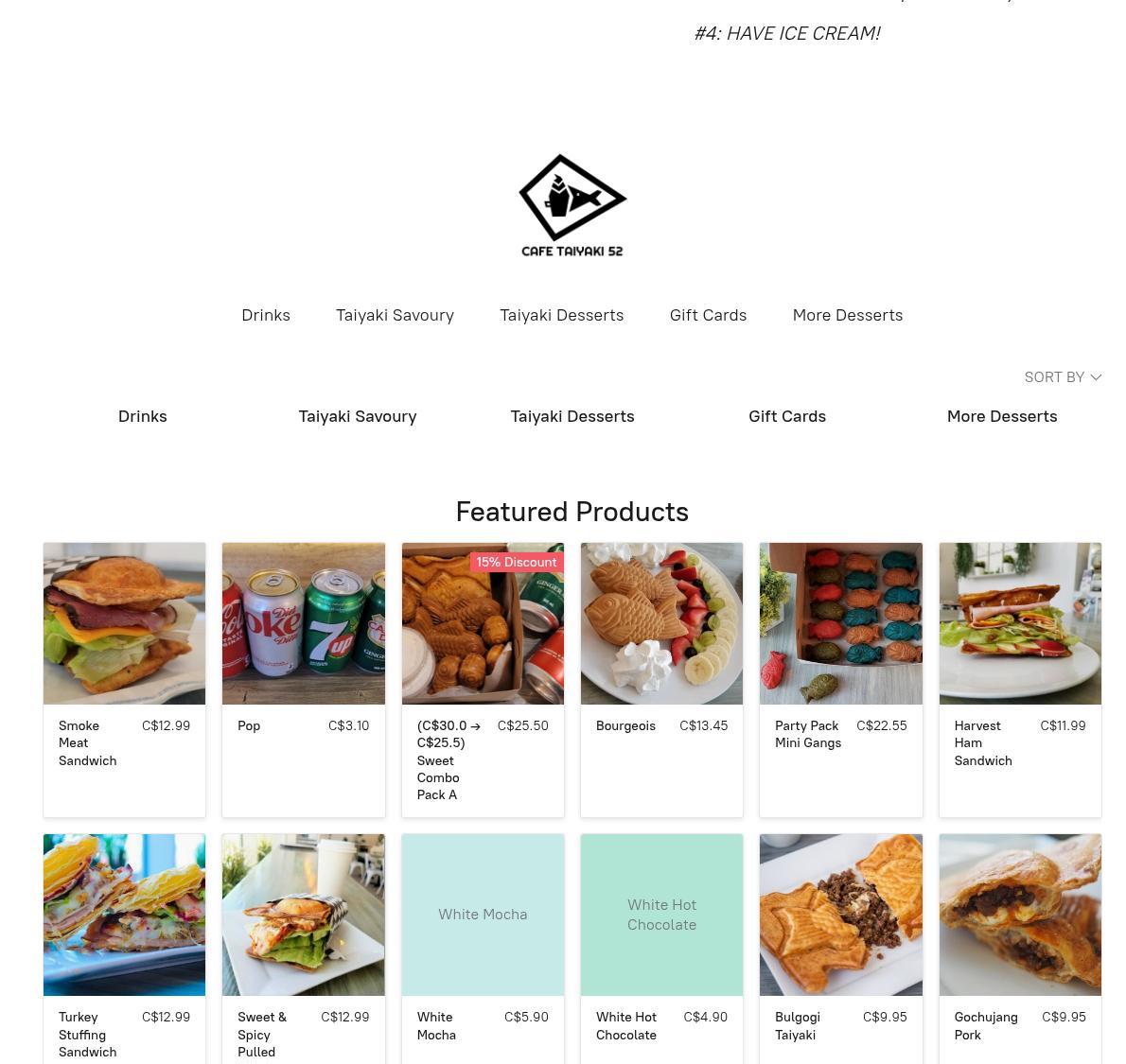Open the Gochujang Pork product image
This screenshot has width=1126, height=1064.
pos(1020,915)
